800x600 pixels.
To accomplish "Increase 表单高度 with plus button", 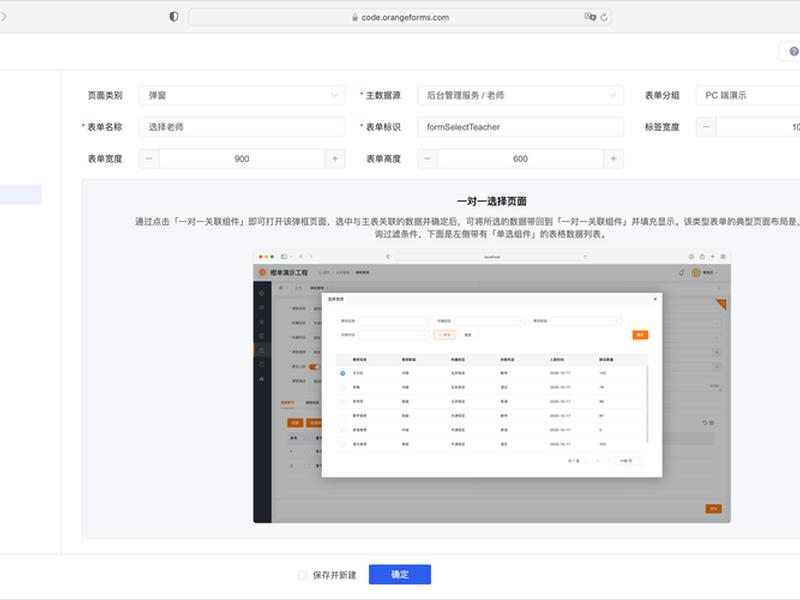I will point(613,159).
